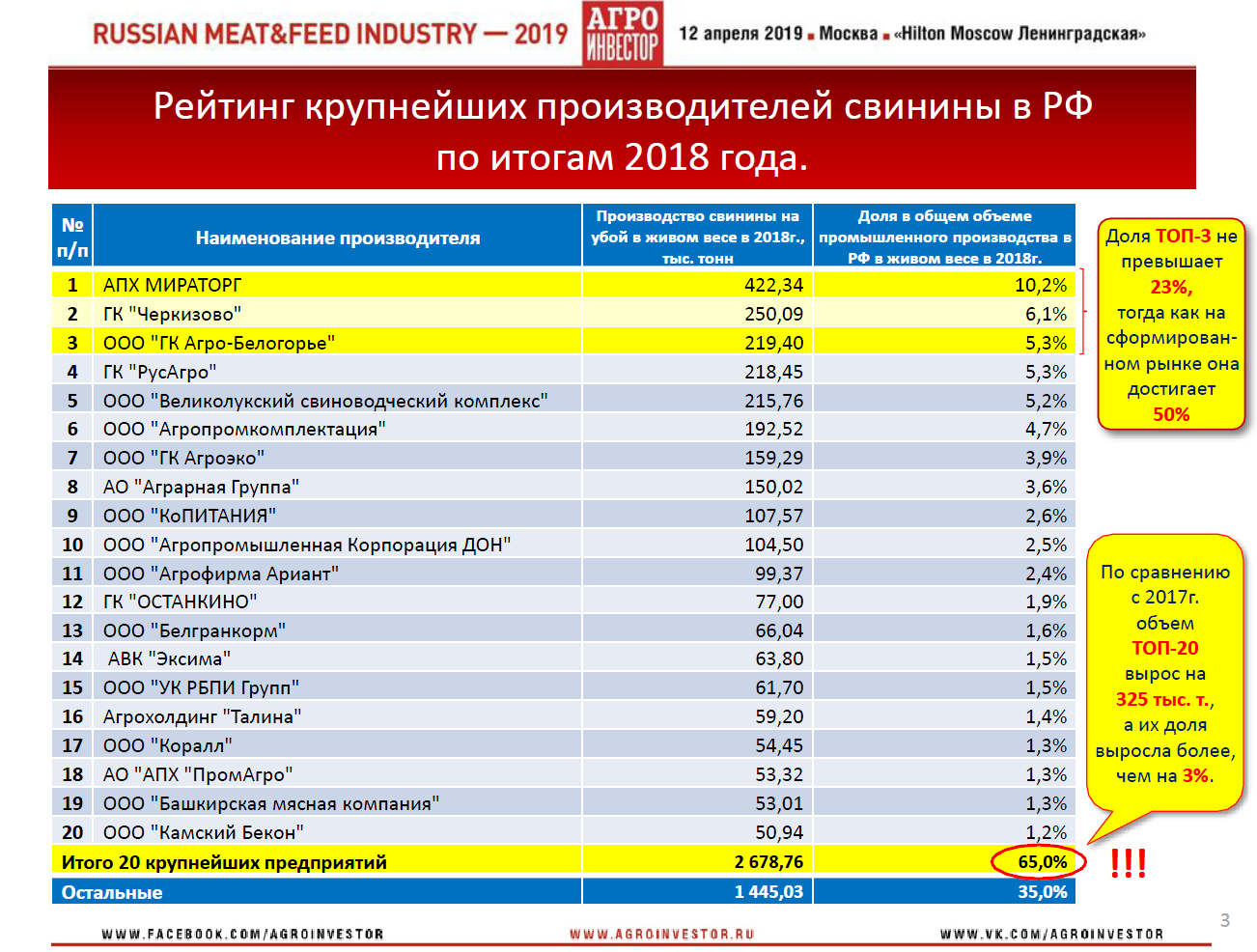The width and height of the screenshot is (1257, 952).
Task: Click the share value 35,0%
Action: (1043, 892)
